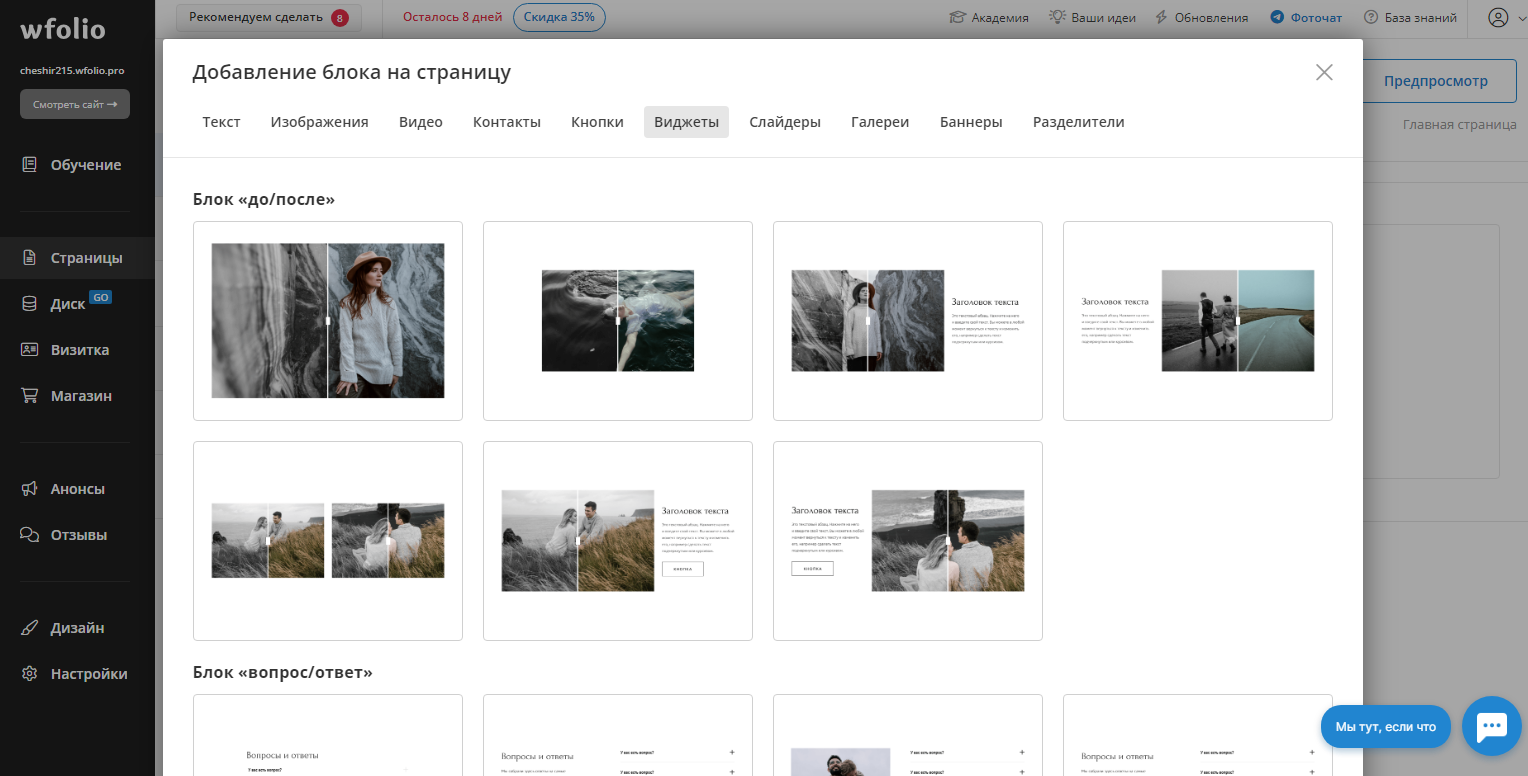
Task: Open the Дизайн sidebar menu item
Action: pos(77,628)
